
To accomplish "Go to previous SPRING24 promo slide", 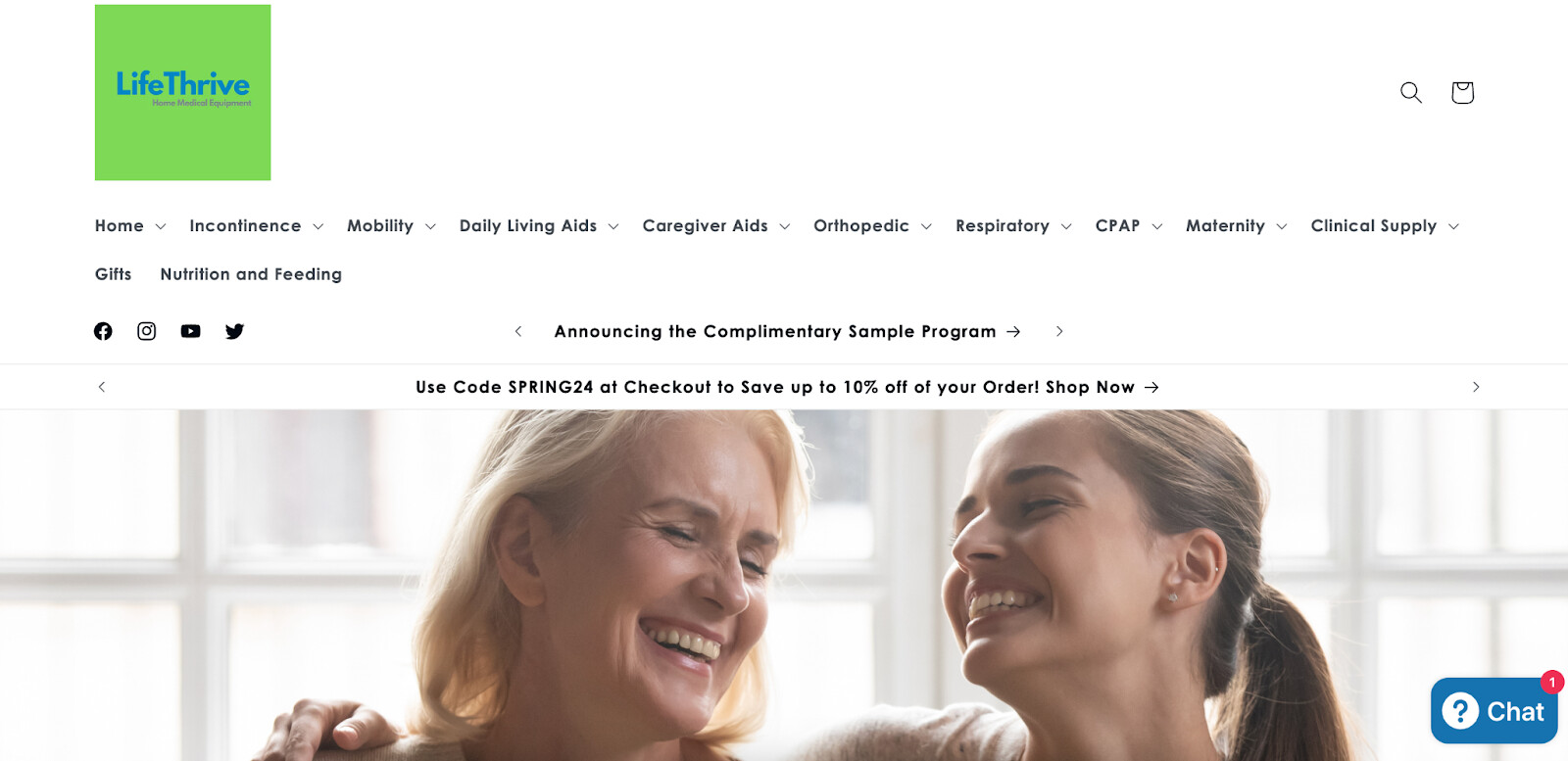I will (x=102, y=387).
